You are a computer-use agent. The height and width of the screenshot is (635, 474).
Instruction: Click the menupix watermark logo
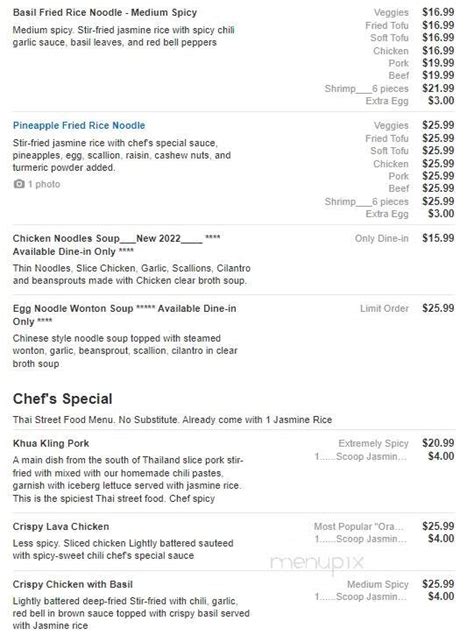point(317,563)
